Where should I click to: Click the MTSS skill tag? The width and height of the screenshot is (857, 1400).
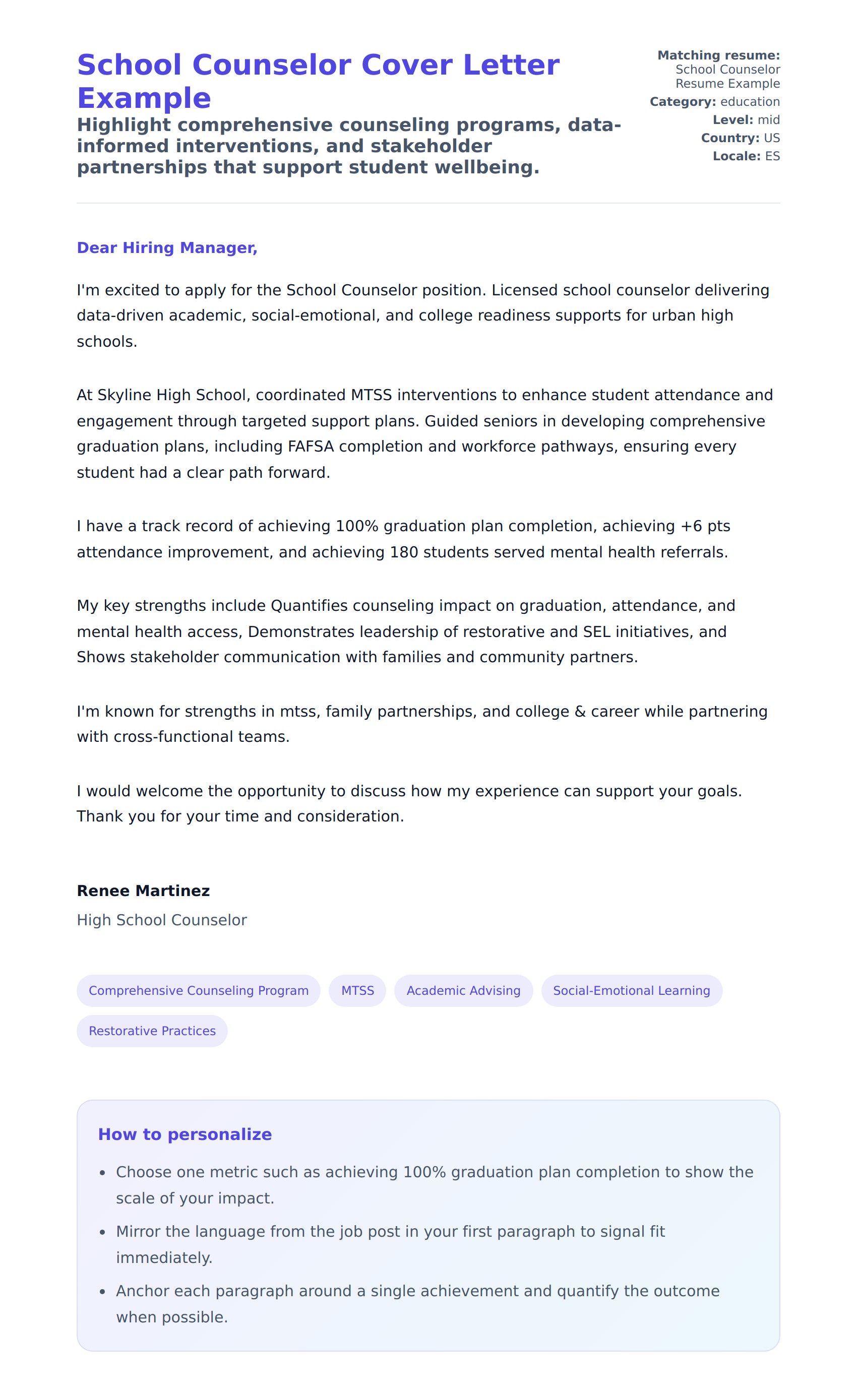click(x=357, y=990)
